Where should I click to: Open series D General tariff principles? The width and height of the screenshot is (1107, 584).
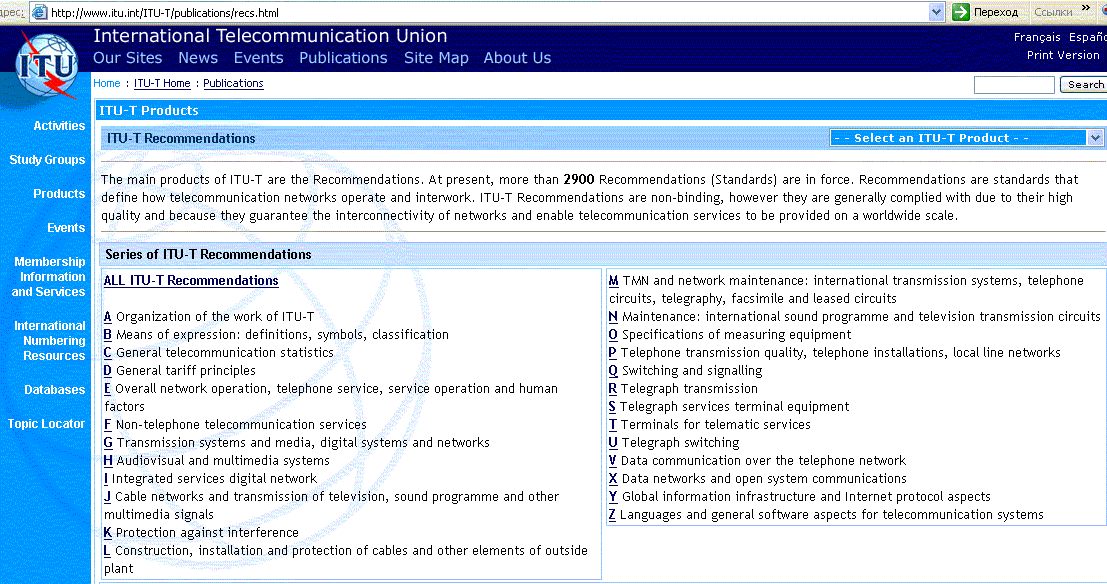(107, 371)
